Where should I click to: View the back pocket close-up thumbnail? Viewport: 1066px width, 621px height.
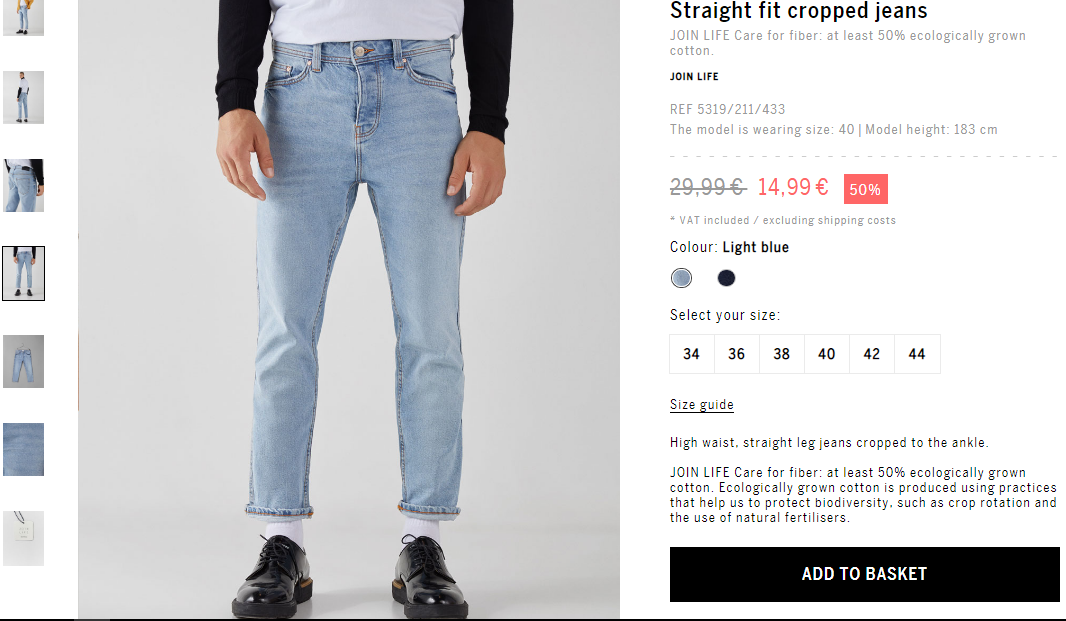click(x=23, y=185)
